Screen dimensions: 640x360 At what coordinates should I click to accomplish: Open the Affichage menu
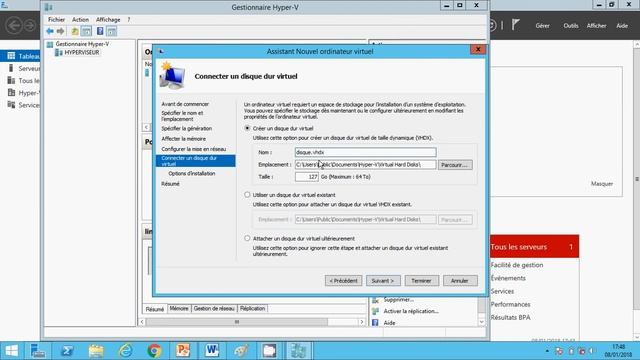click(x=108, y=20)
